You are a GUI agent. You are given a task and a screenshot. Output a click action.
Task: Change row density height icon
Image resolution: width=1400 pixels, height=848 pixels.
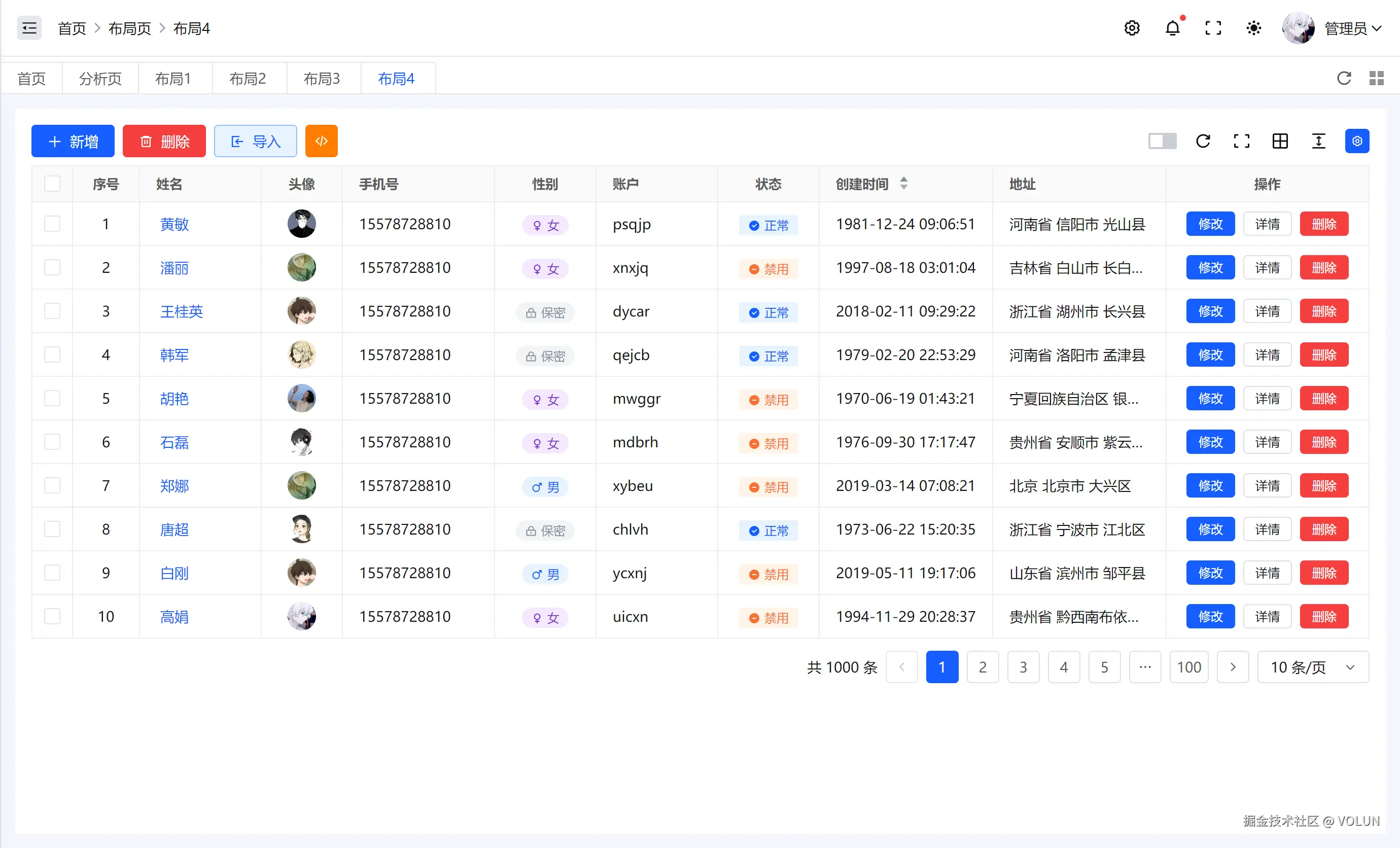click(x=1318, y=141)
